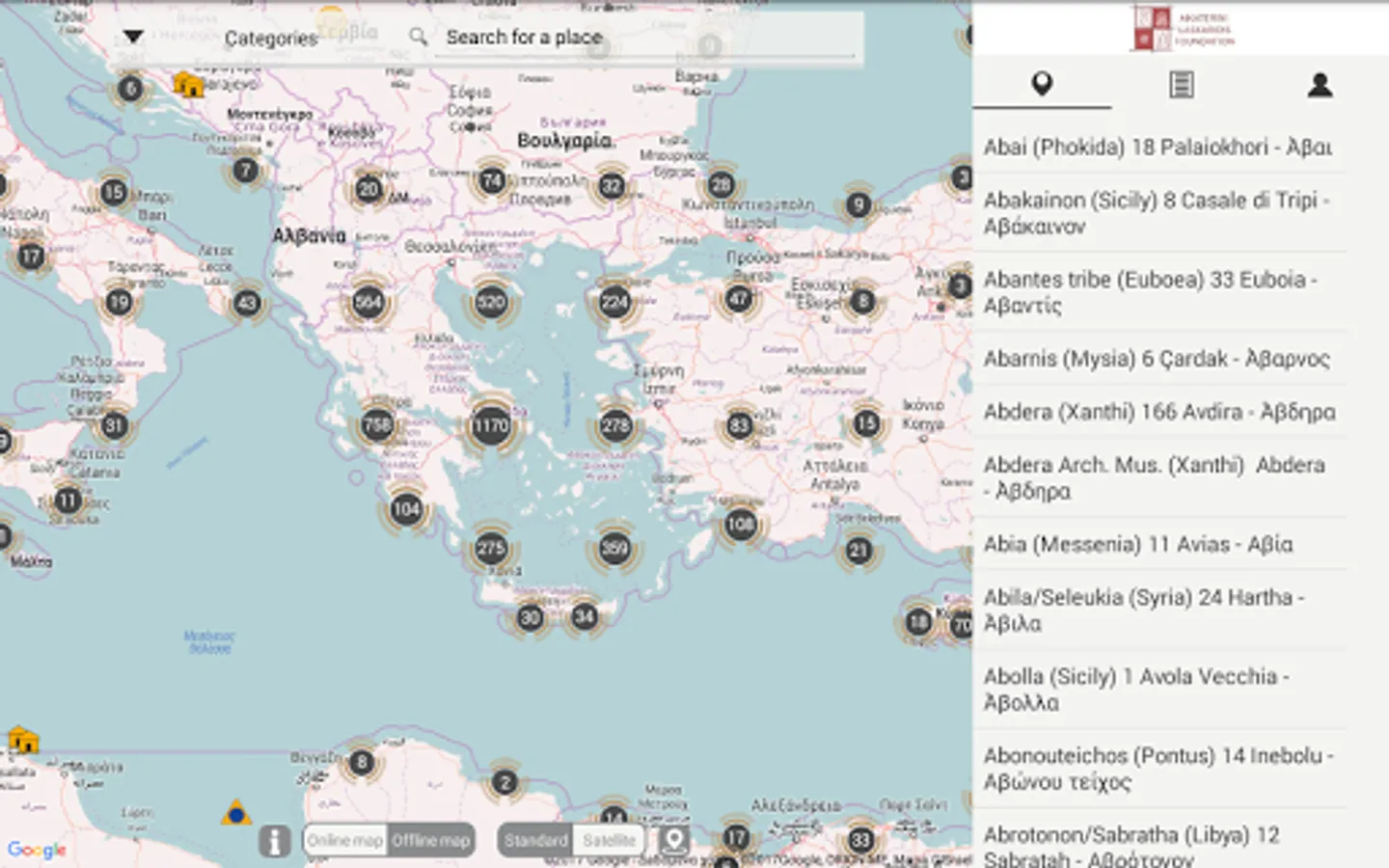The height and width of the screenshot is (868, 1389).
Task: Open the 34 cluster marker on Crete
Action: (x=584, y=616)
